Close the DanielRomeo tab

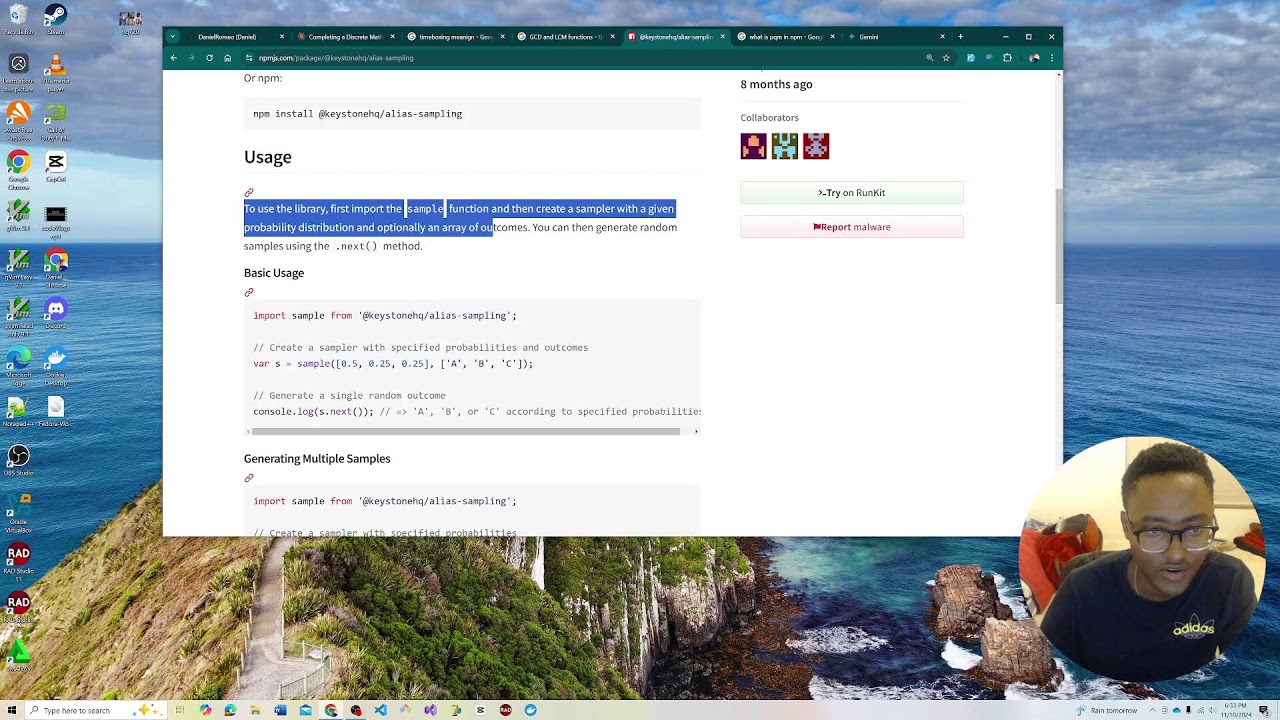click(x=282, y=37)
